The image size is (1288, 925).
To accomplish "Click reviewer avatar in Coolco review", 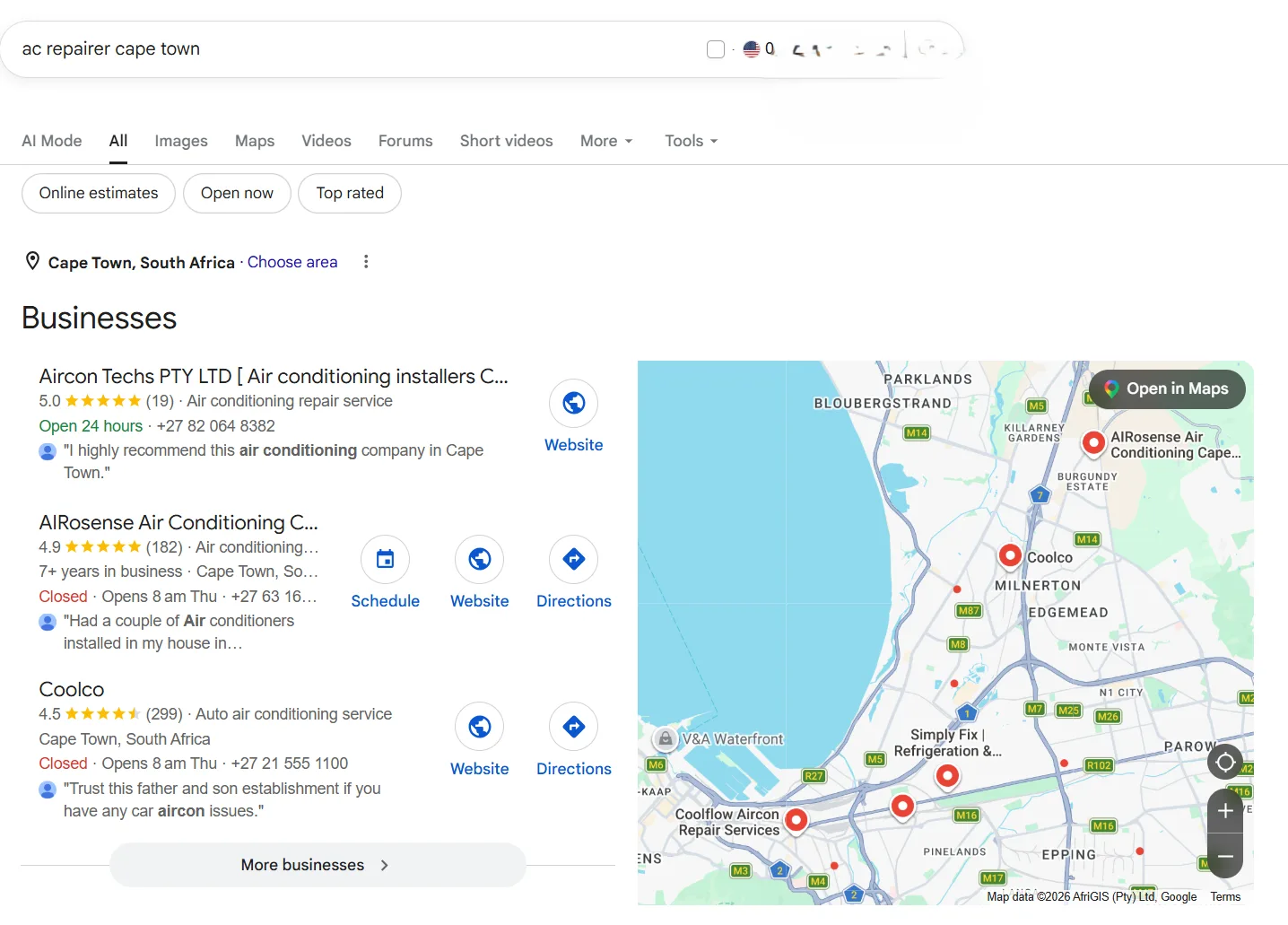I will pos(48,790).
